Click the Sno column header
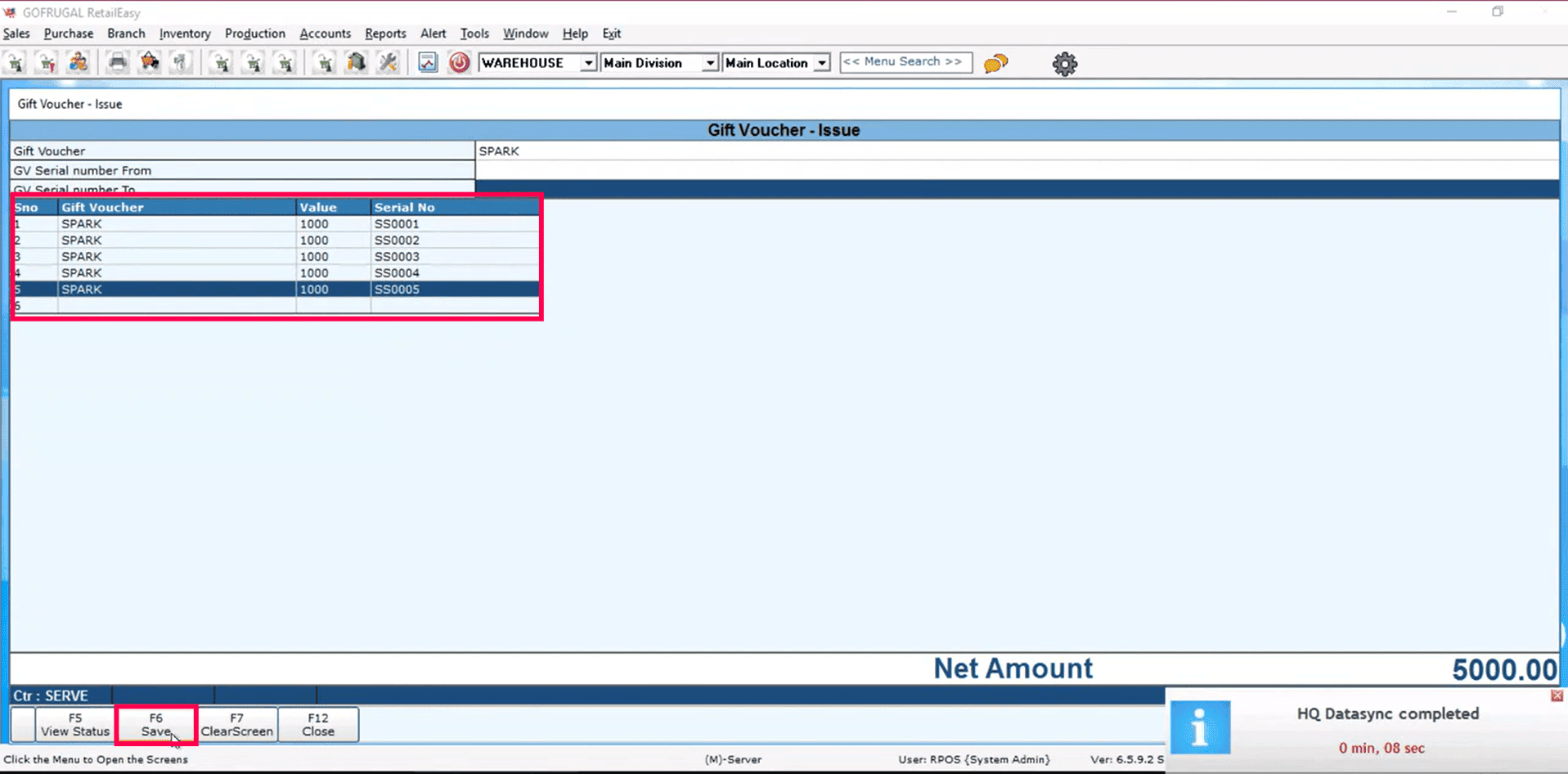 pos(35,208)
